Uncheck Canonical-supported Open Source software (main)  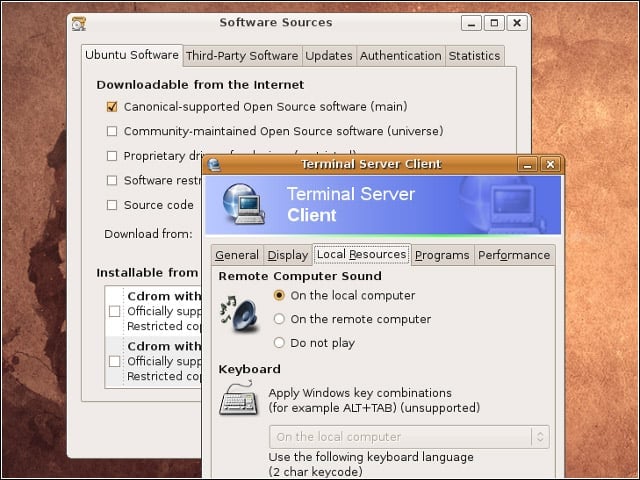click(111, 107)
